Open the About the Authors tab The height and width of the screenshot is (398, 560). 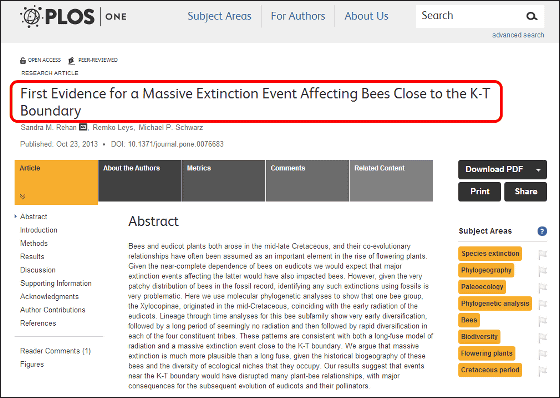140,181
